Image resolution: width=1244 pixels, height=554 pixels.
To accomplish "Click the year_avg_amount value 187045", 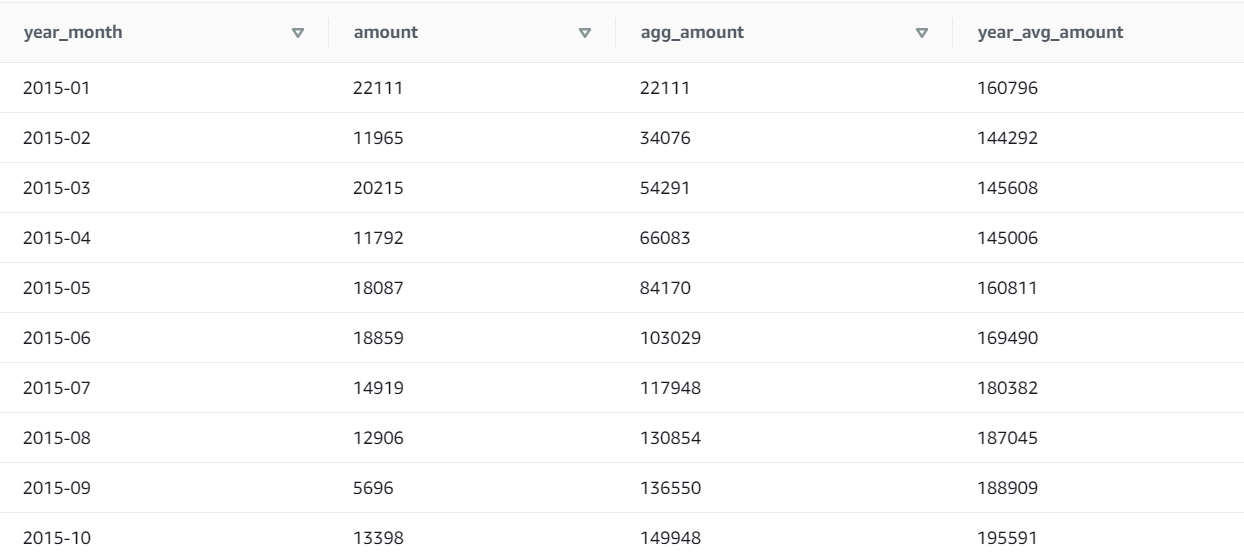I will (x=1008, y=438).
